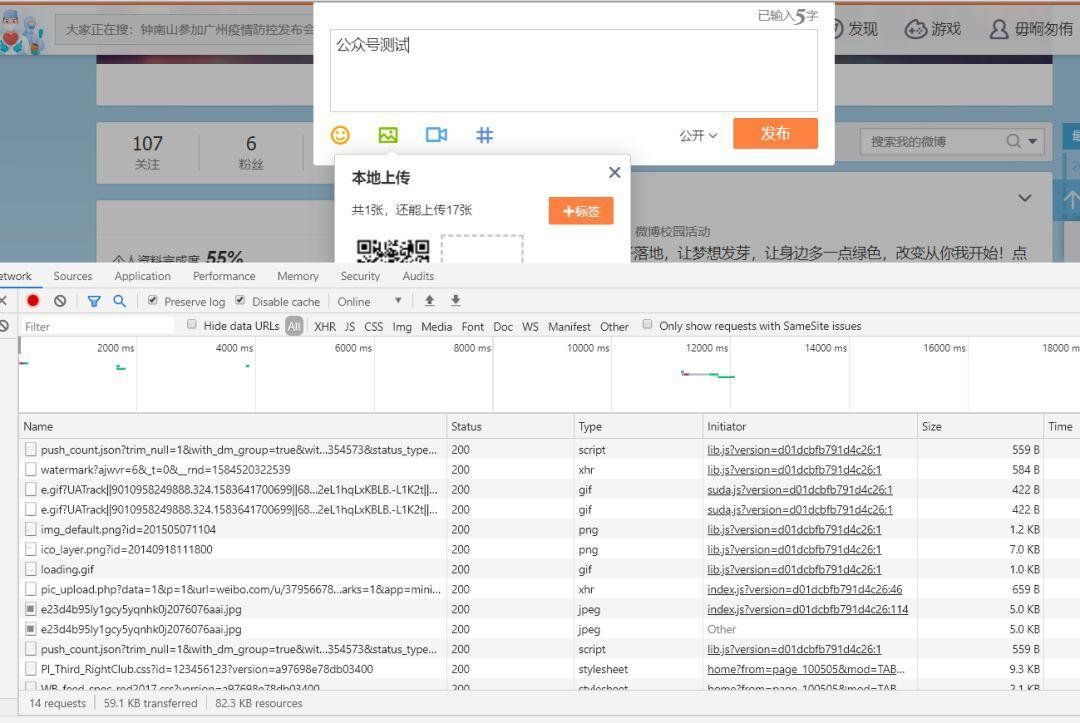Image resolution: width=1080 pixels, height=723 pixels.
Task: Switch to the Audits tab
Action: pos(418,276)
